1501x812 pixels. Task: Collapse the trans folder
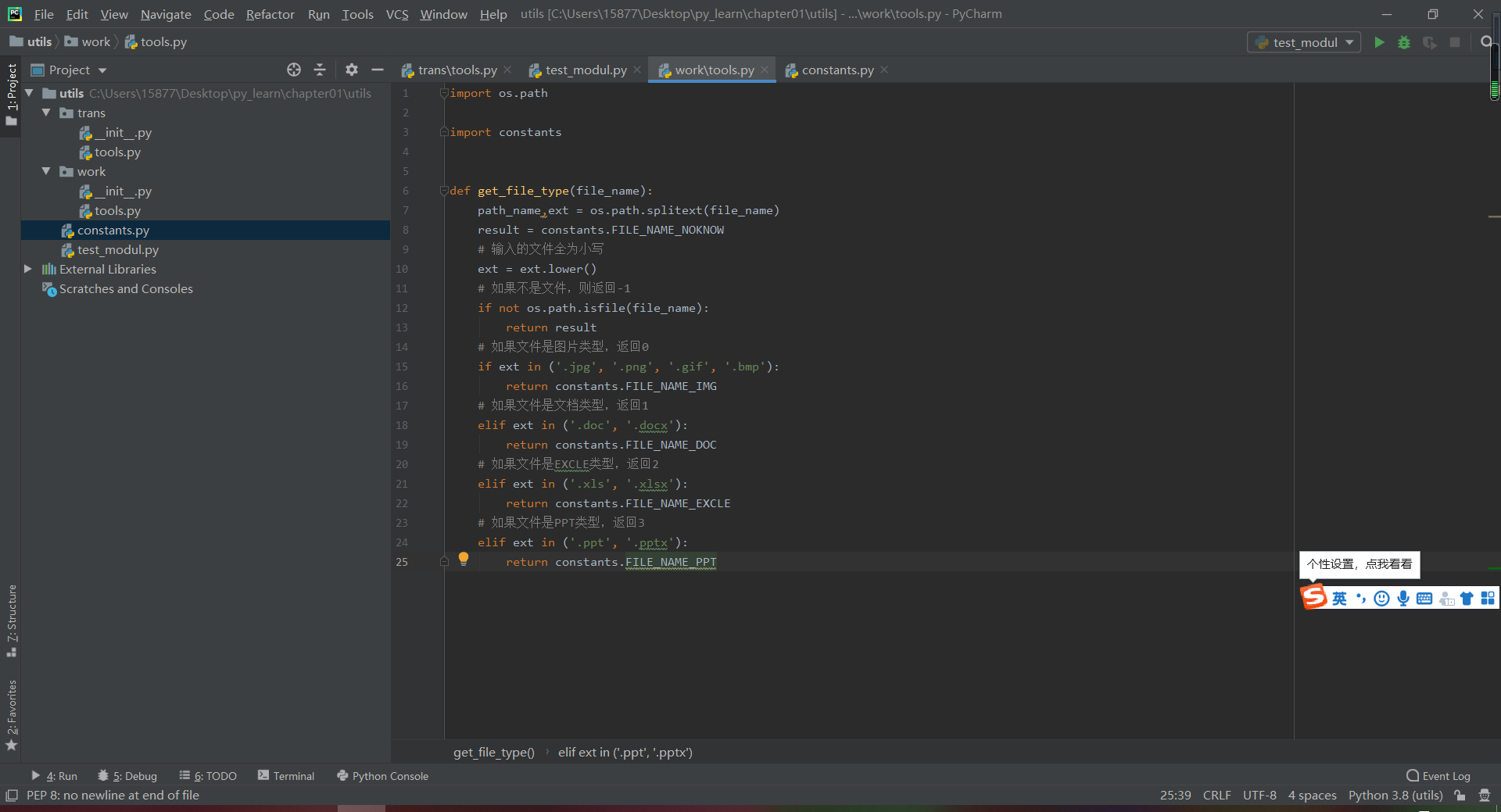tap(46, 113)
